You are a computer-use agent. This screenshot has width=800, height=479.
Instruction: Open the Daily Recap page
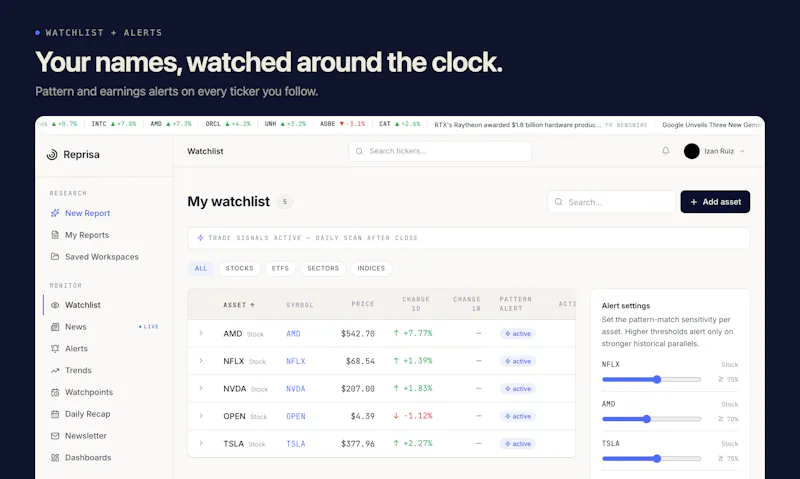87,414
